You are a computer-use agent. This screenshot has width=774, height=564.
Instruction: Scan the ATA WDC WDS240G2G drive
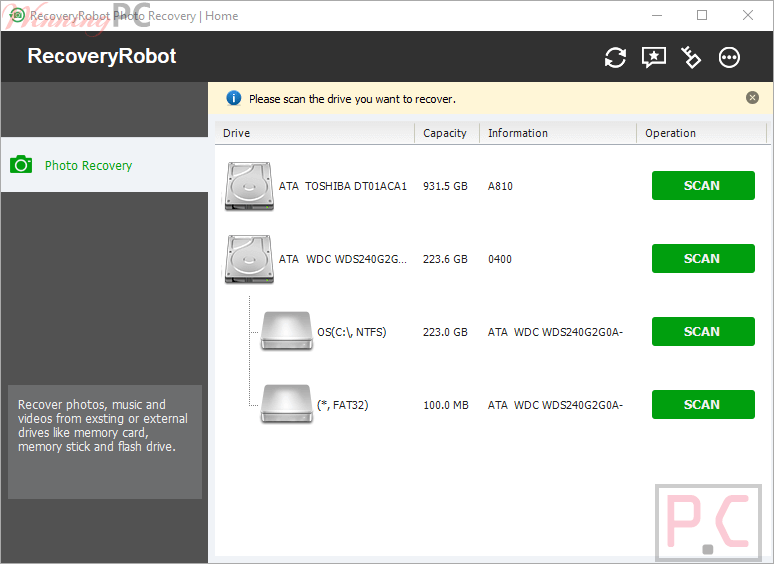[x=703, y=259]
